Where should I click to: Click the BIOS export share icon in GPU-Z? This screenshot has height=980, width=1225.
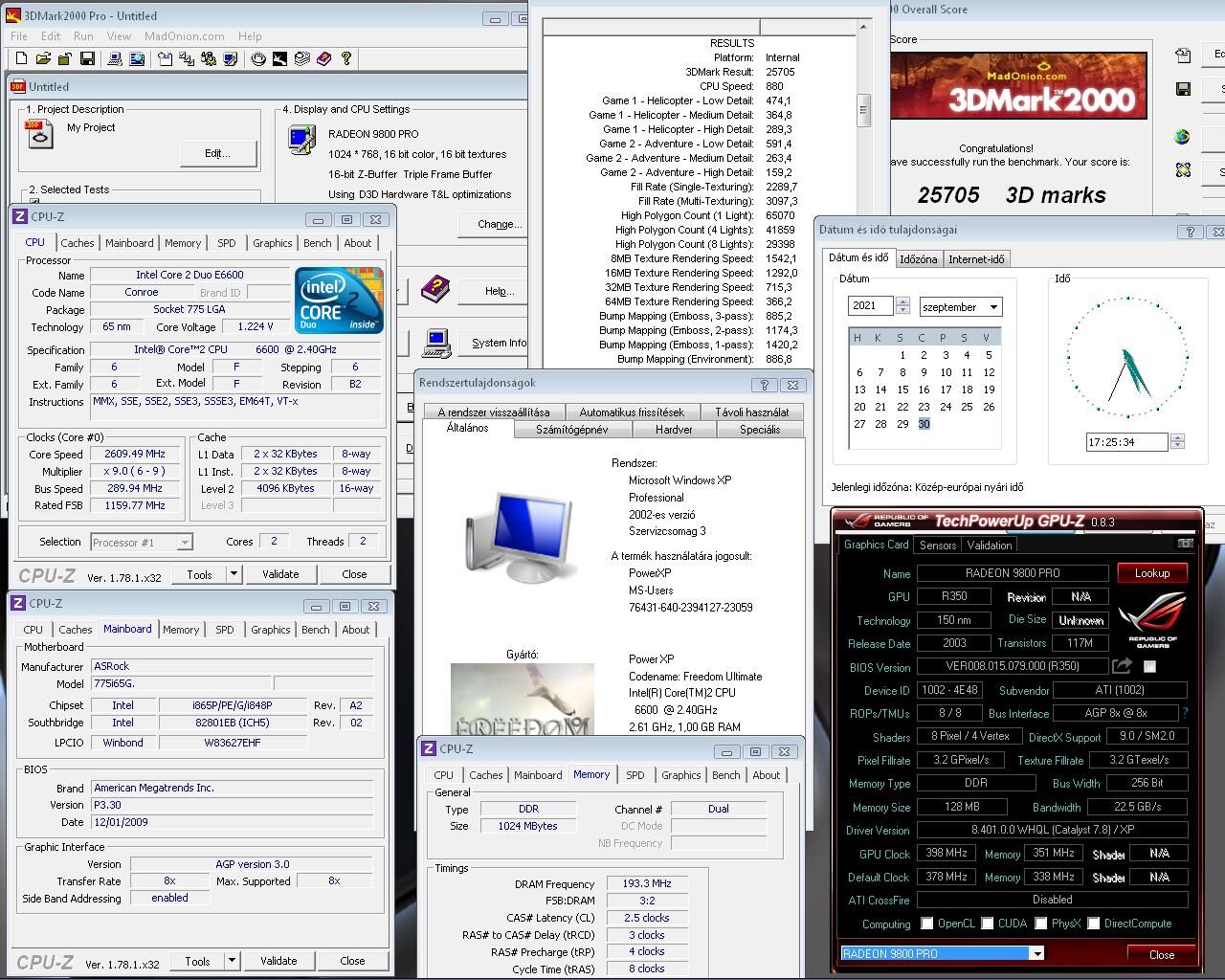1123,666
